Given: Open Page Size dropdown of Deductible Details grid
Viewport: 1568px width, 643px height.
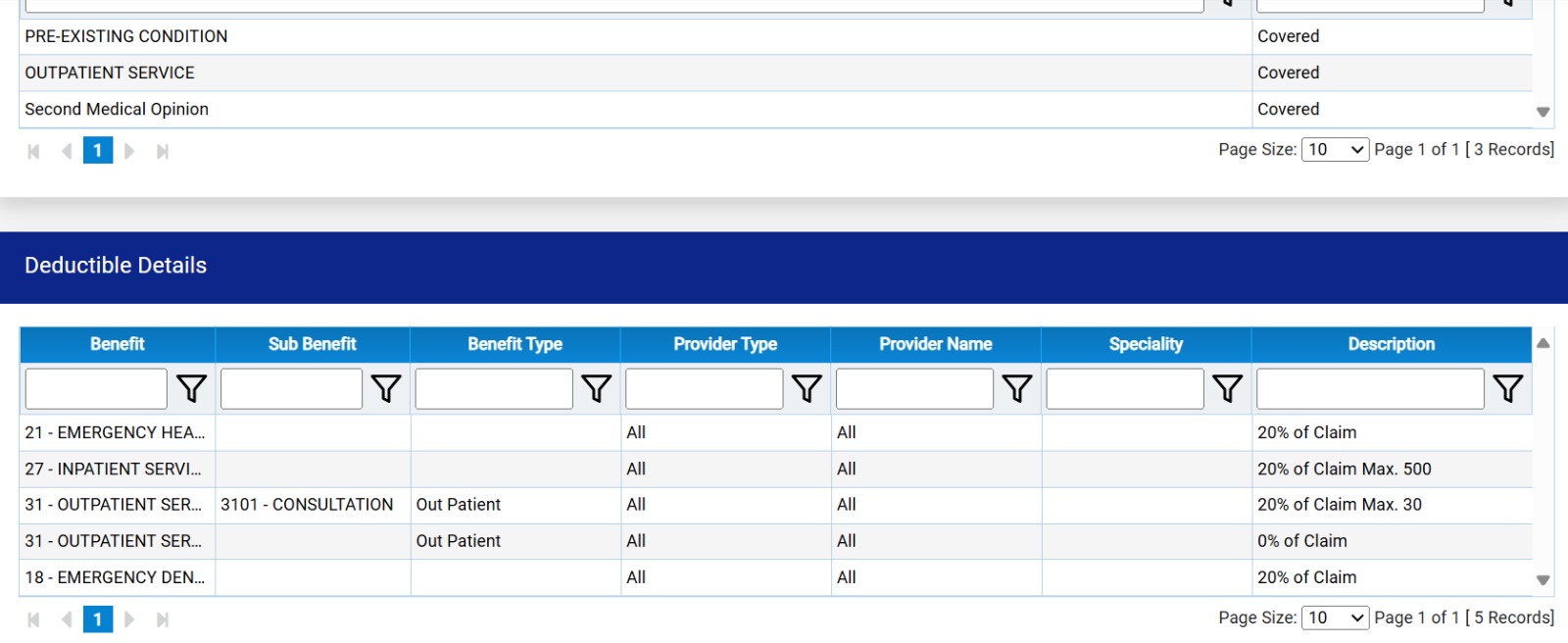Looking at the screenshot, I should click(x=1335, y=618).
